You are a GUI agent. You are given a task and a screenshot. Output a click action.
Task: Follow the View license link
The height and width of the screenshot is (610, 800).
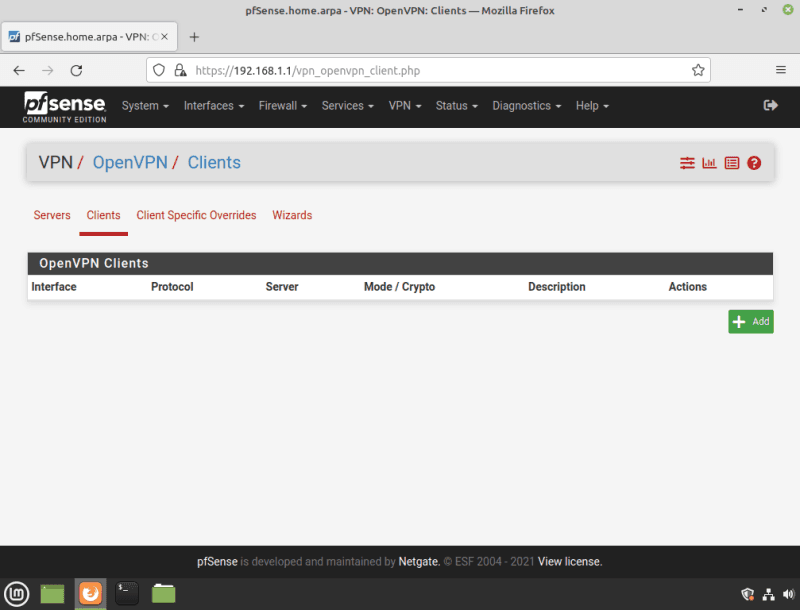point(570,562)
